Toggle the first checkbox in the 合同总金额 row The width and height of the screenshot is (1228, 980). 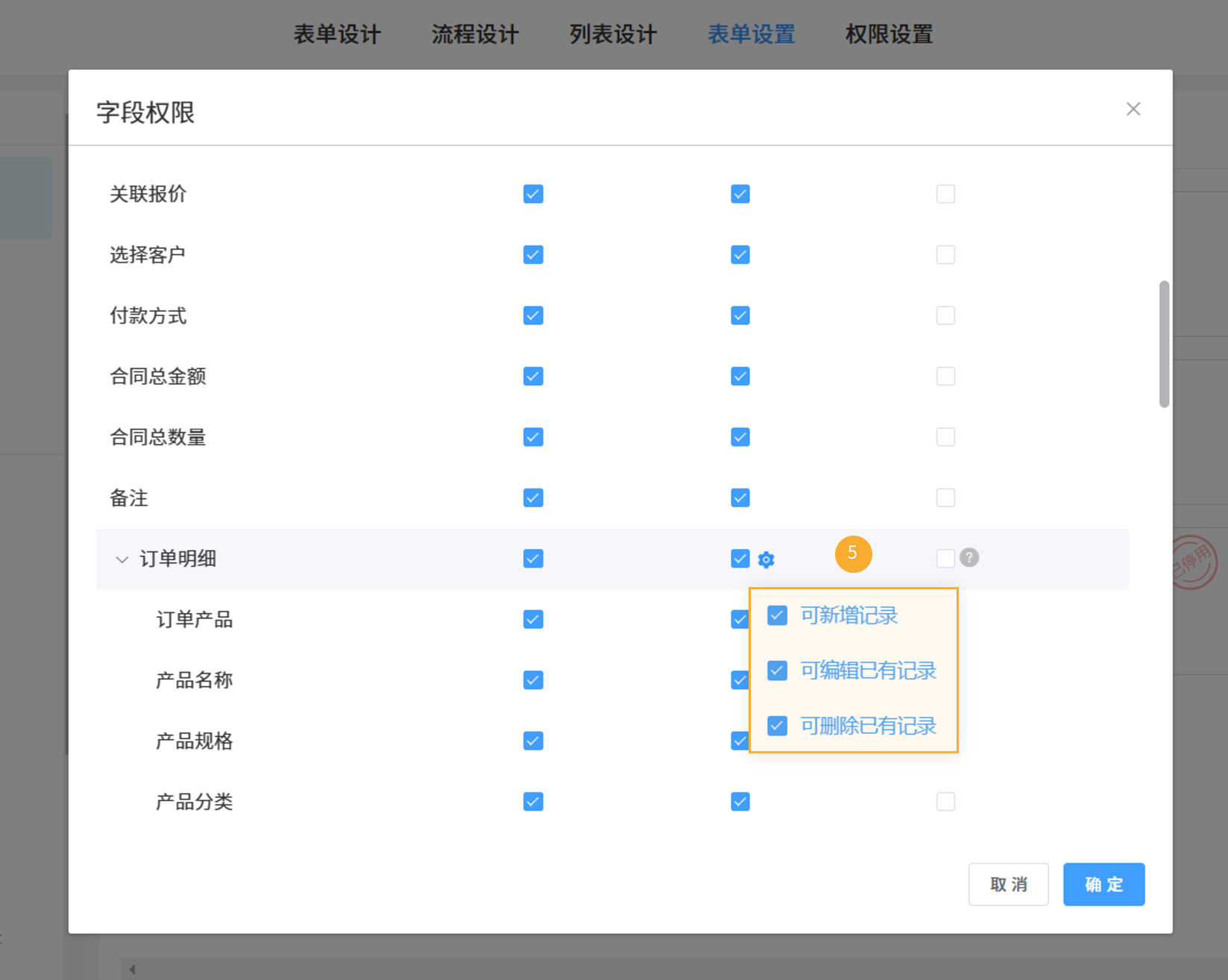533,377
